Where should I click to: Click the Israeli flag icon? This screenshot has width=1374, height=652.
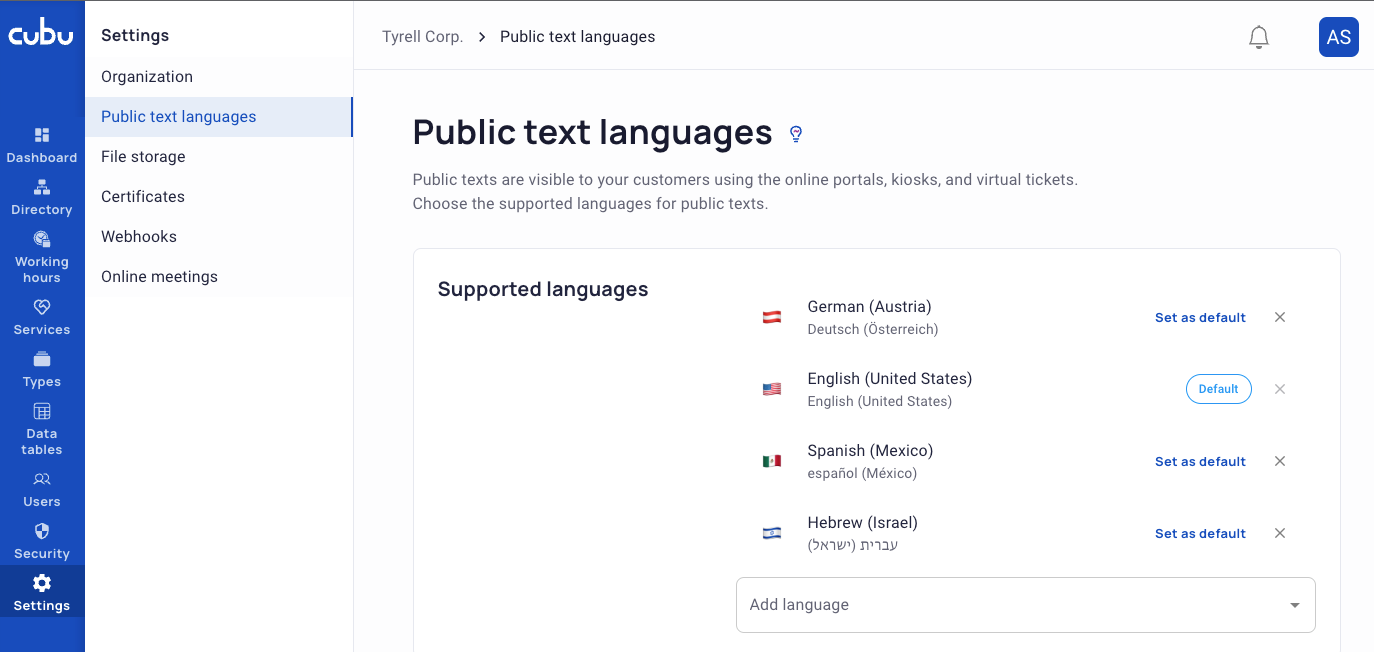(772, 534)
